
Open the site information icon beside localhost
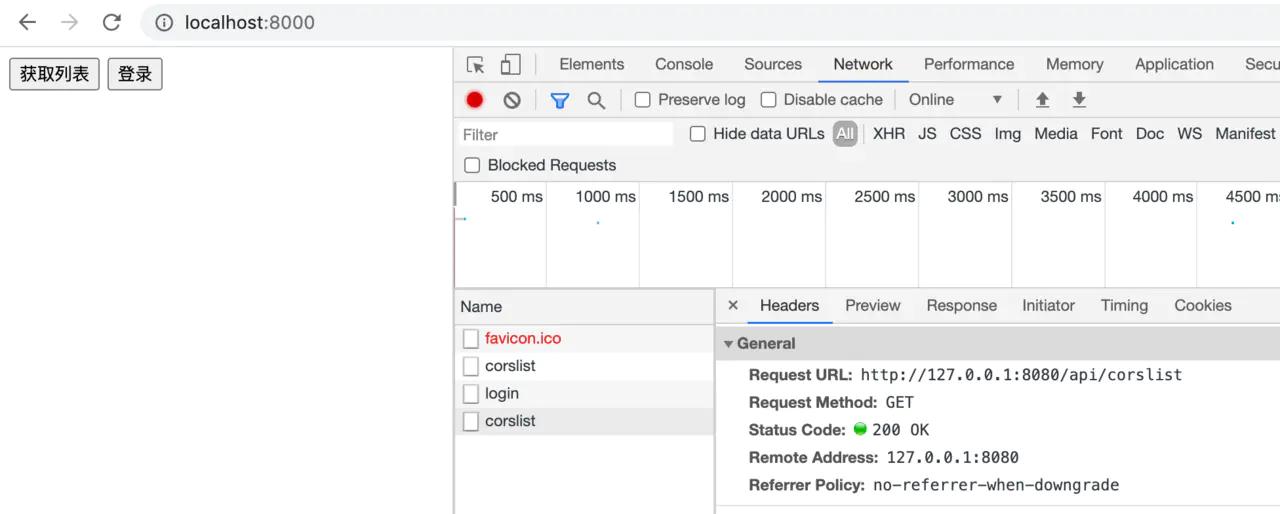[x=164, y=22]
